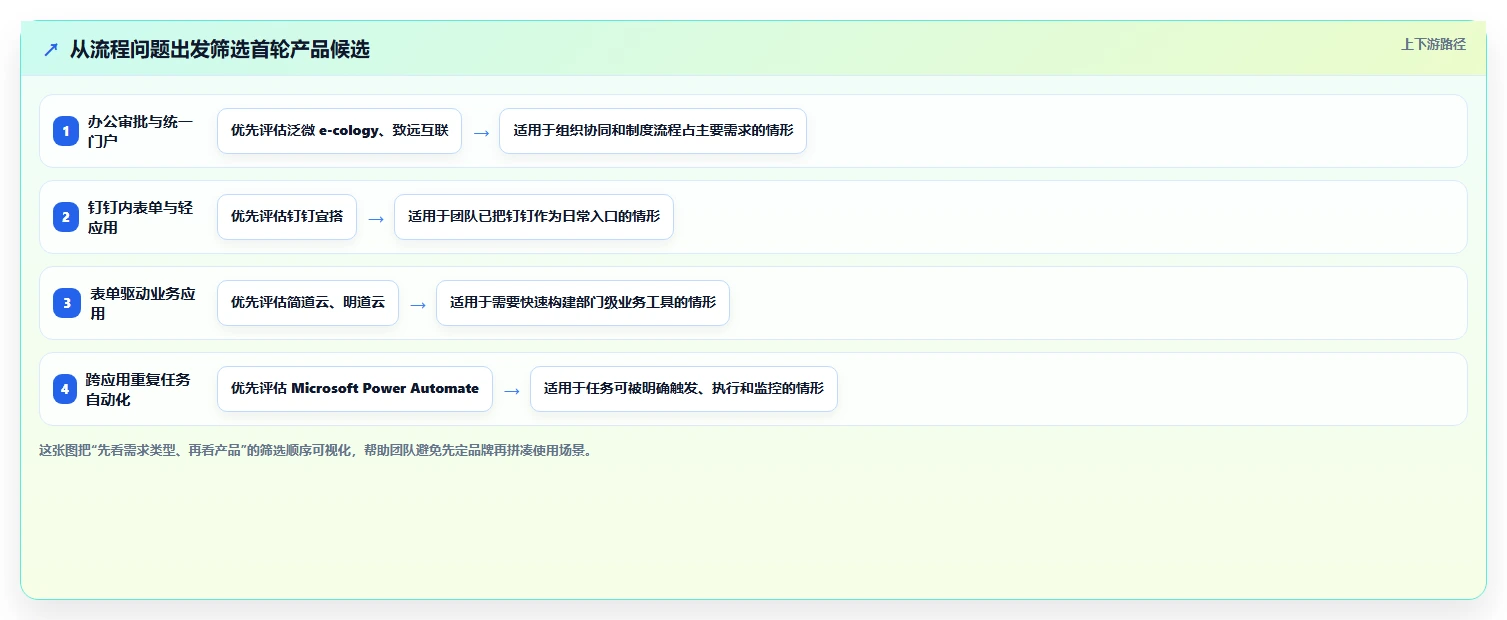The image size is (1507, 620).
Task: Select step badge number 4
Action: pos(66,389)
